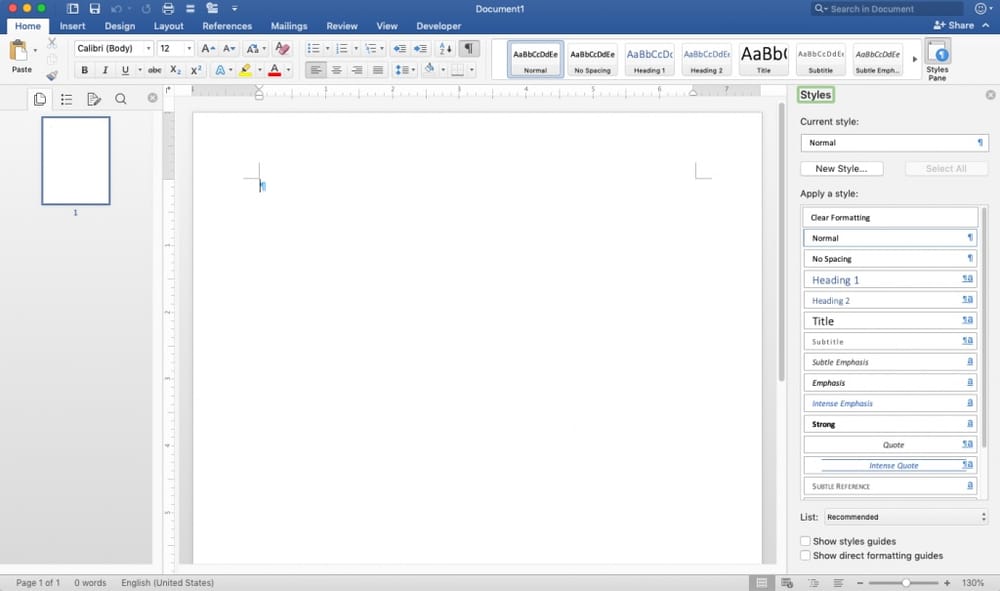Screen dimensions: 1000x591
Task: Expand the font name dropdown
Action: [147, 48]
